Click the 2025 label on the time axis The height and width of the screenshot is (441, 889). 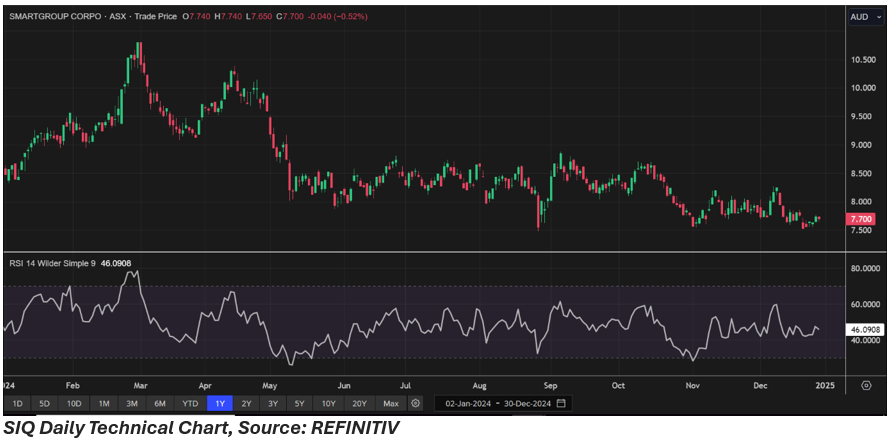pyautogui.click(x=825, y=385)
